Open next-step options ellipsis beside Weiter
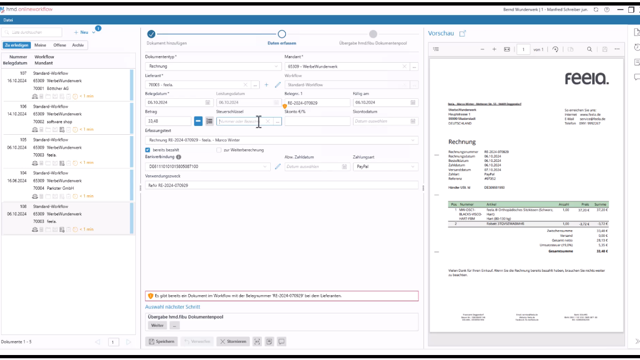The width and height of the screenshot is (640, 360). coord(174,326)
